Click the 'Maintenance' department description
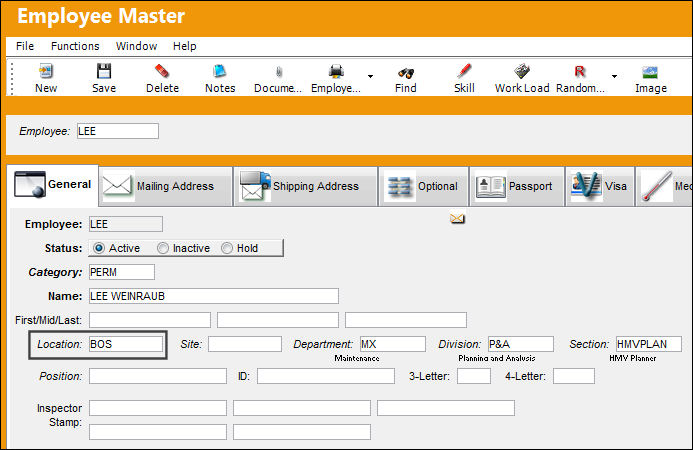Screen dimensions: 693x450 pos(357,358)
